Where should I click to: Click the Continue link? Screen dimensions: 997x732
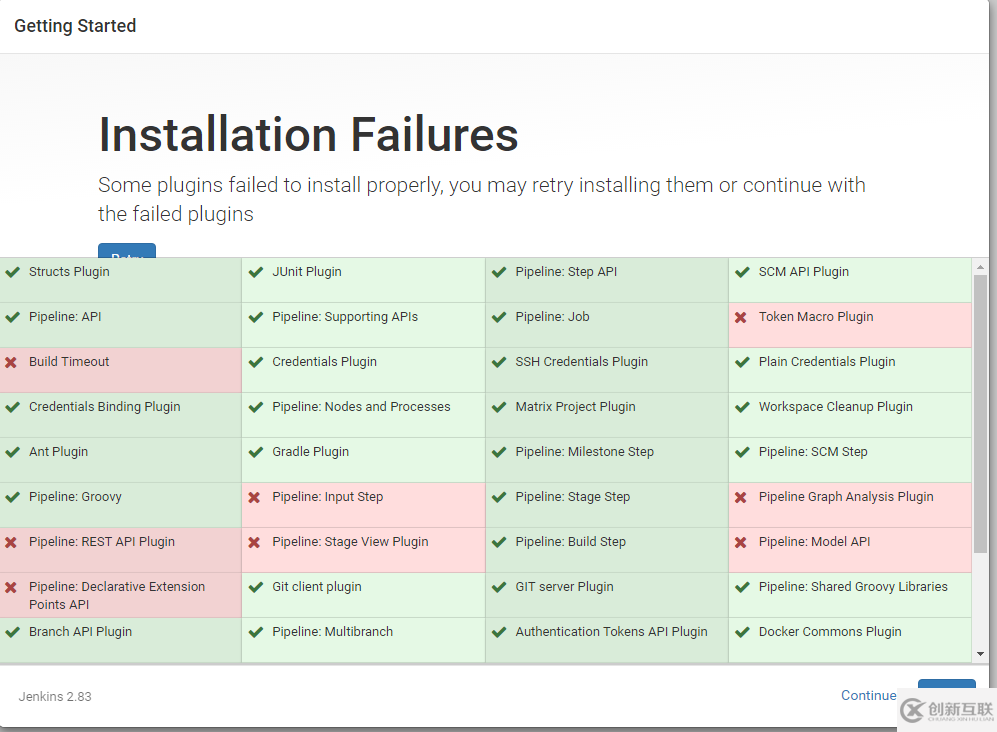pos(868,695)
